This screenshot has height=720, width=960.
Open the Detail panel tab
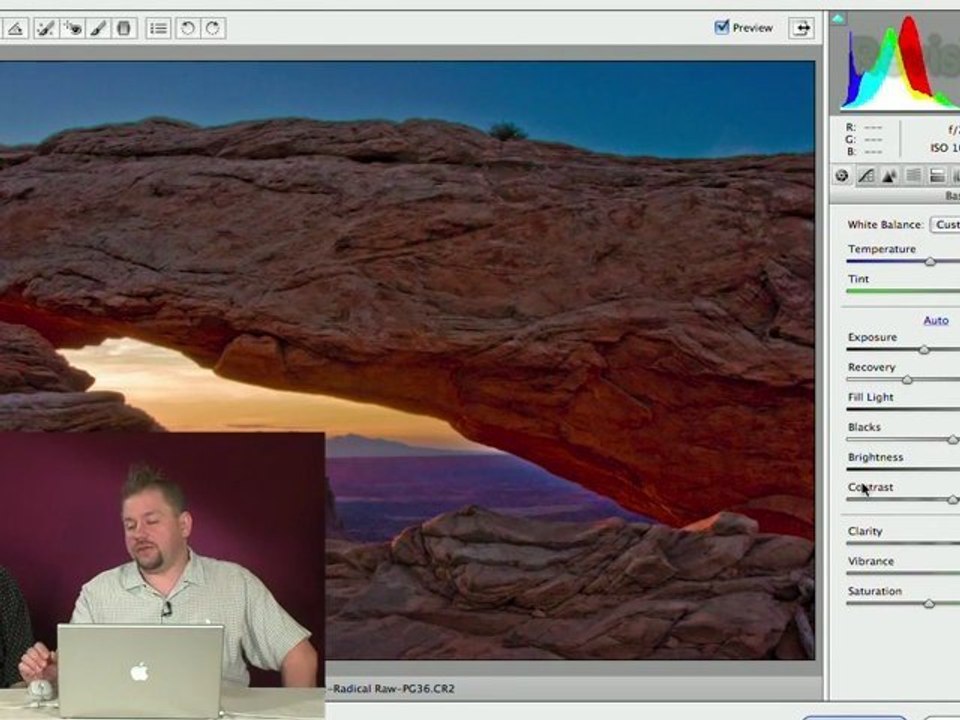click(890, 176)
